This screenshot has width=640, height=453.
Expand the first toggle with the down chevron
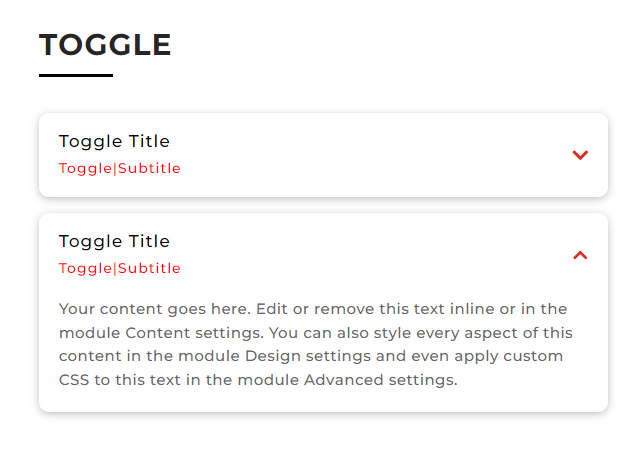580,155
